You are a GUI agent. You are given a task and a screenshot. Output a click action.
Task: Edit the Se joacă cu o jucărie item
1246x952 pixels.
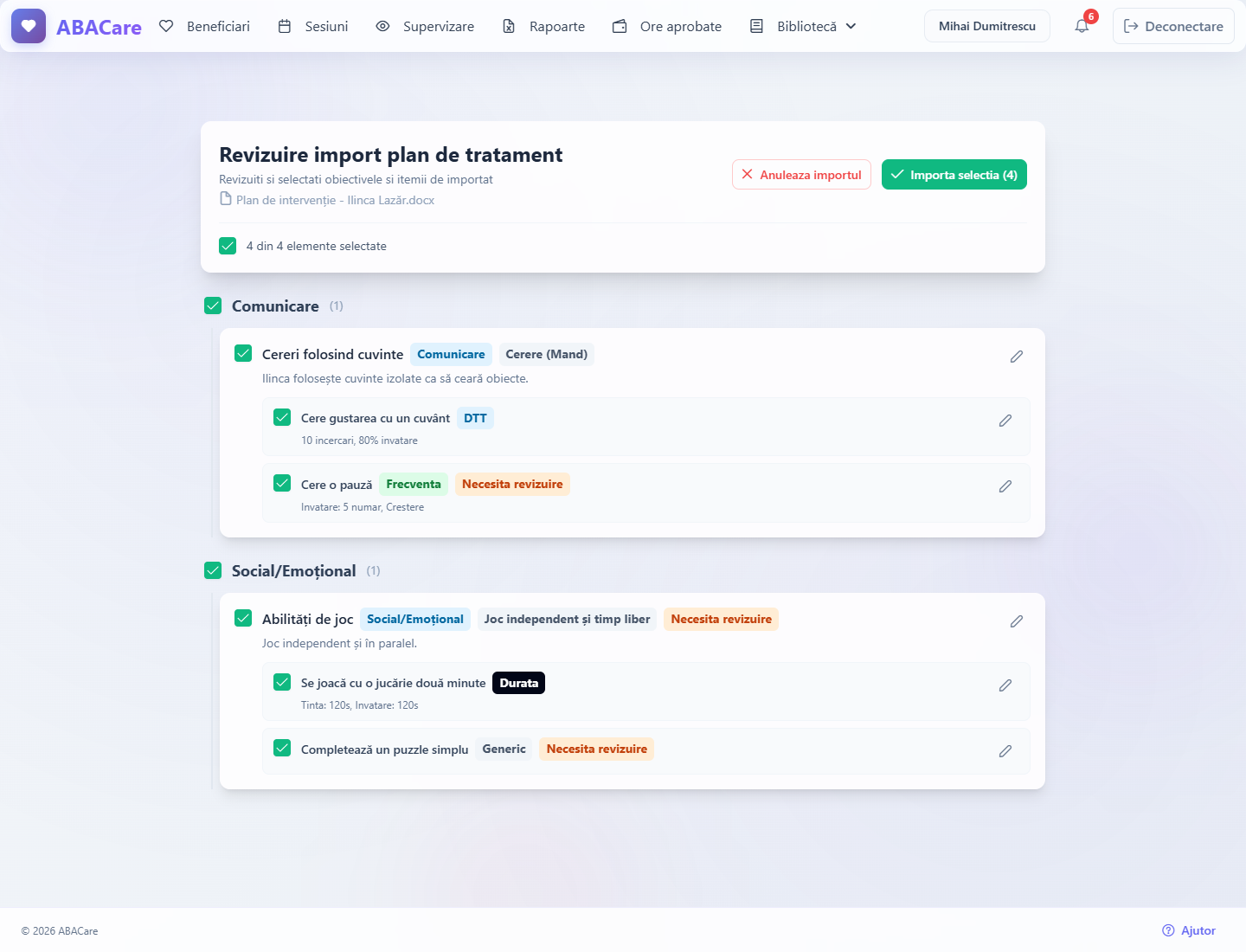pyautogui.click(x=1005, y=685)
